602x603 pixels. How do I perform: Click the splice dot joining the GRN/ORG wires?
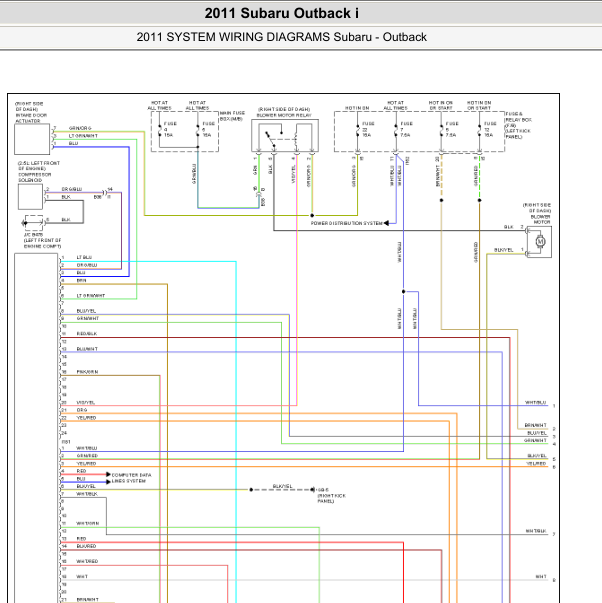point(312,215)
